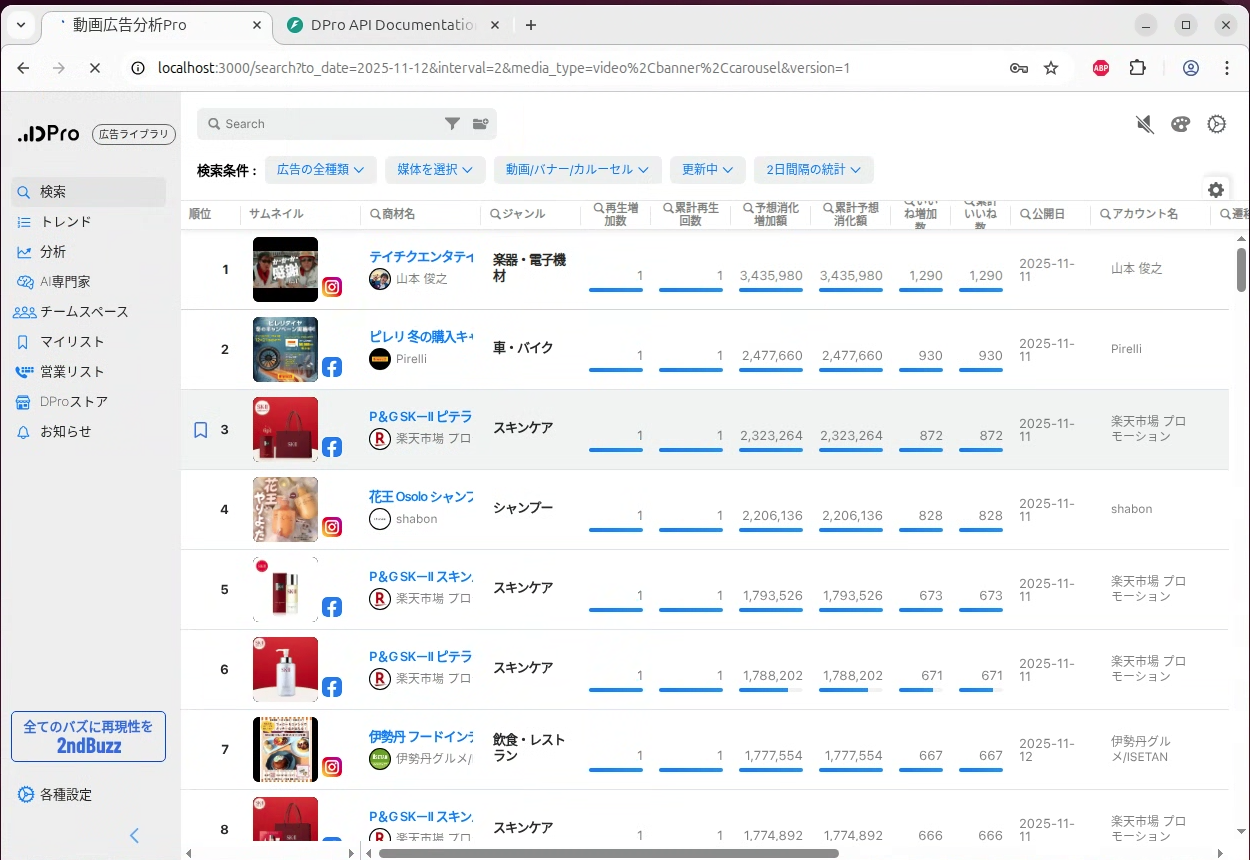Screen dimensions: 1250x860
Task: Click the 車・バイク genre cell
Action: [523, 348]
